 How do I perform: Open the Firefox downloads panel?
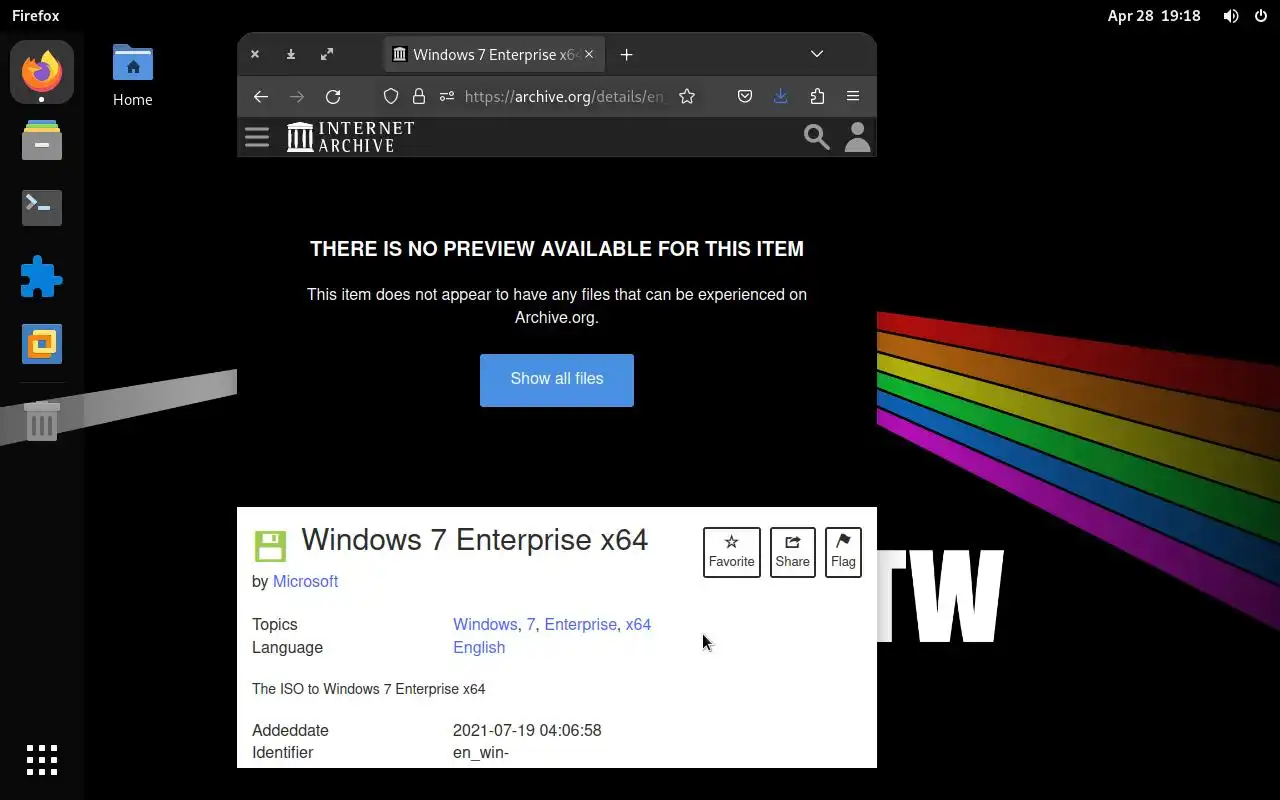coord(781,96)
